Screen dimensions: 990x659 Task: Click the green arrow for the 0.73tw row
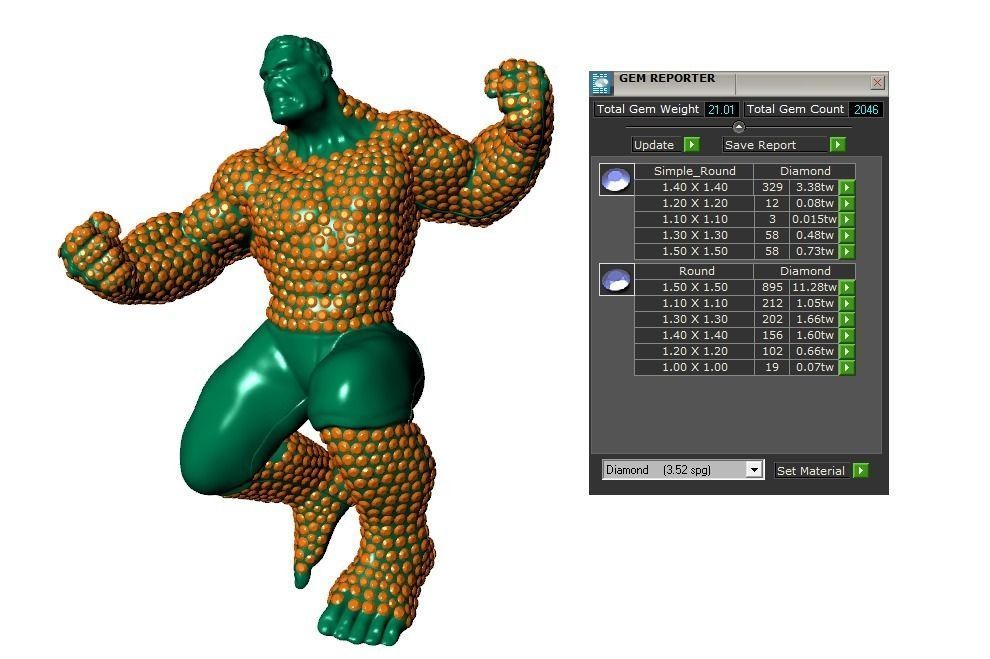click(x=847, y=251)
